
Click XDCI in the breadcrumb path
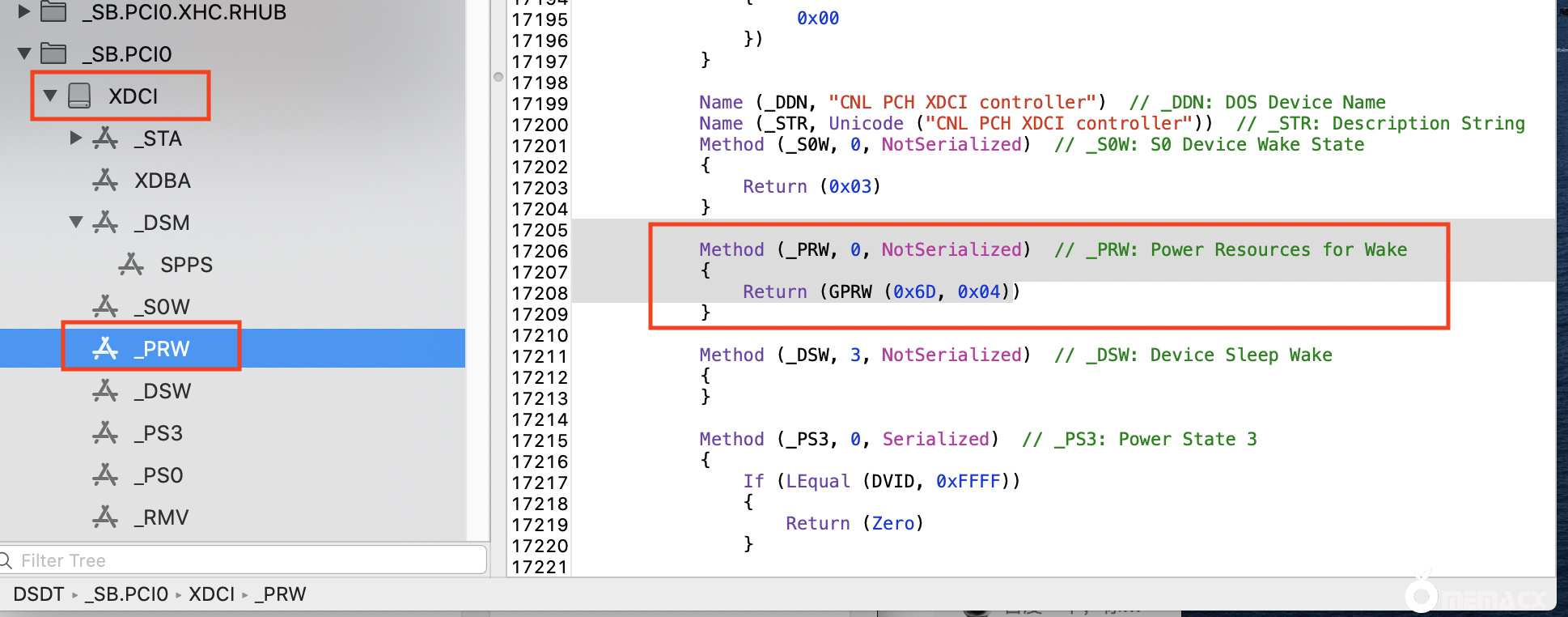[x=211, y=594]
